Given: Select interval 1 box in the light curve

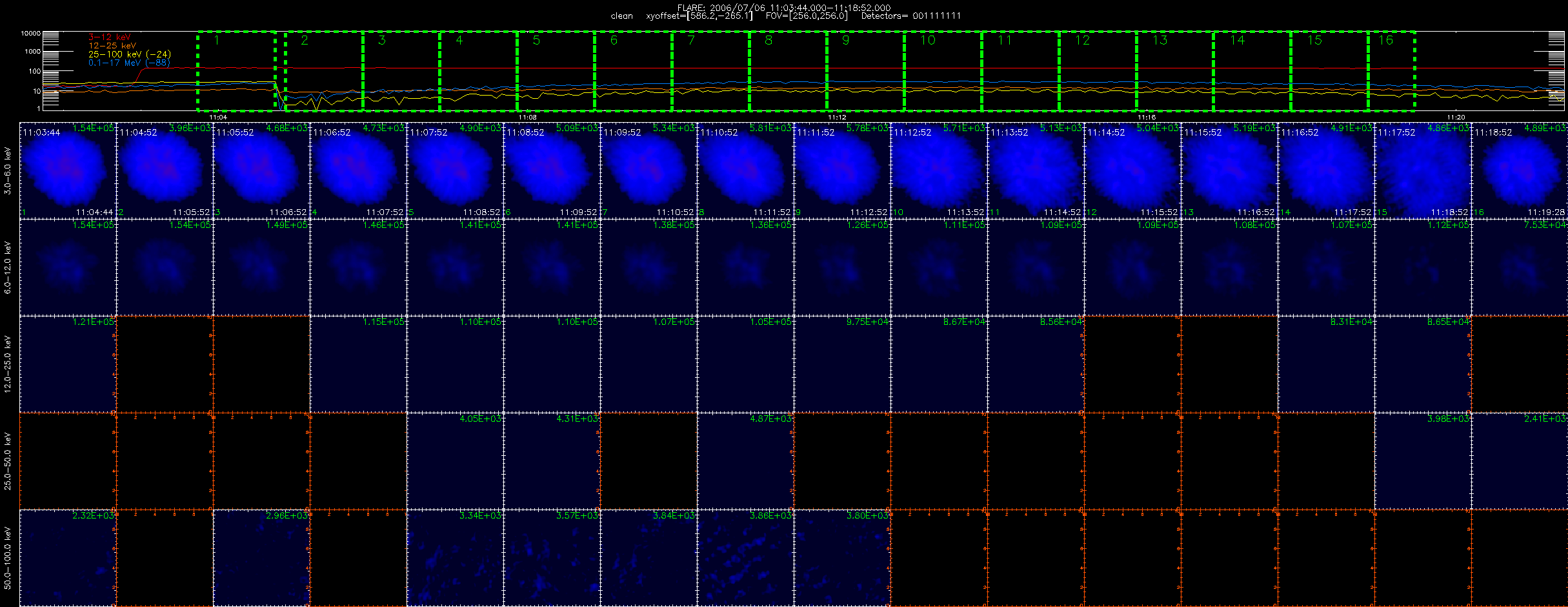Looking at the screenshot, I should 236,71.
